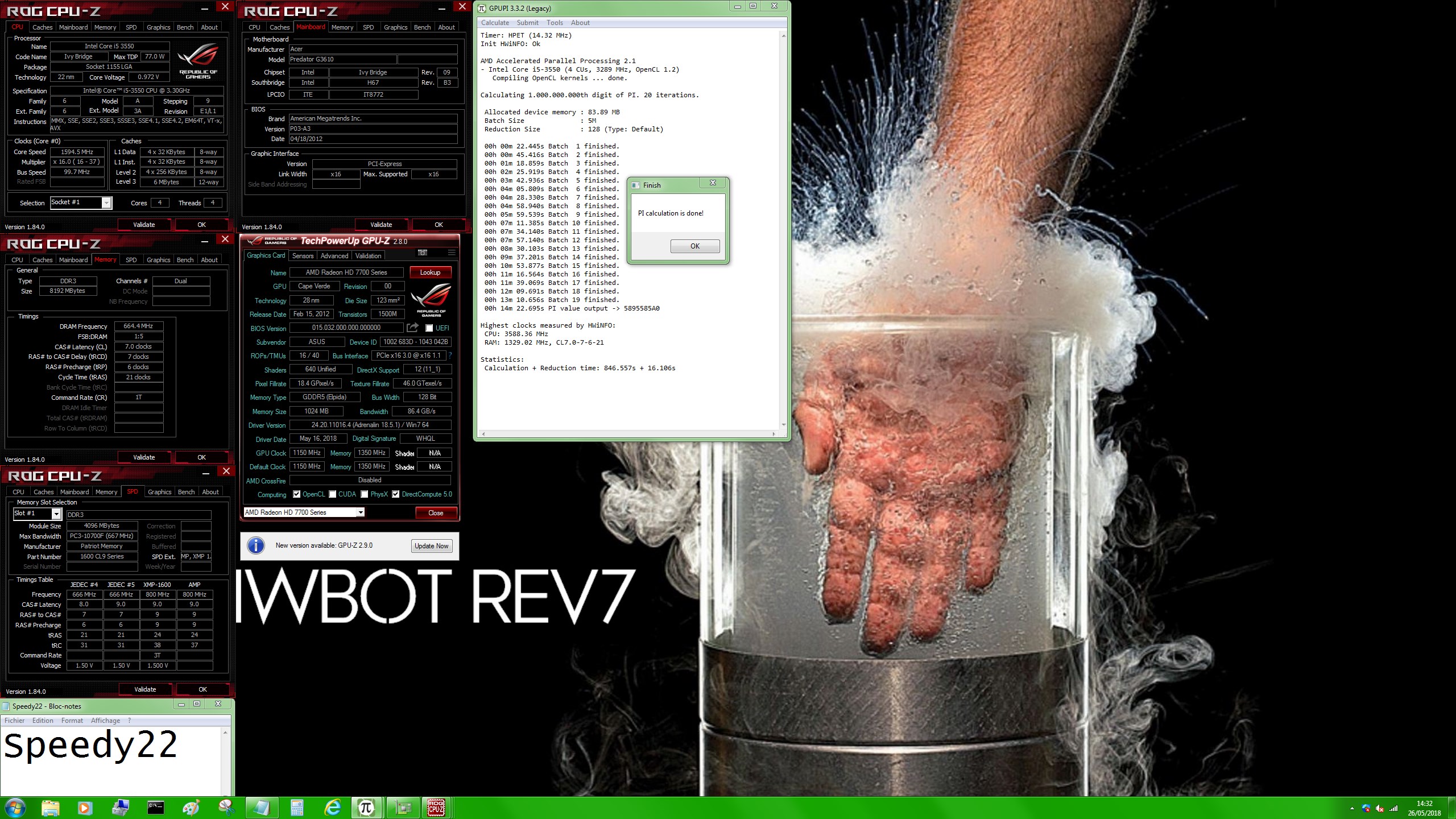Screen dimensions: 1456x819
Task: Click the BIOS Version field 015.032.000.000.000000
Action: click(346, 328)
